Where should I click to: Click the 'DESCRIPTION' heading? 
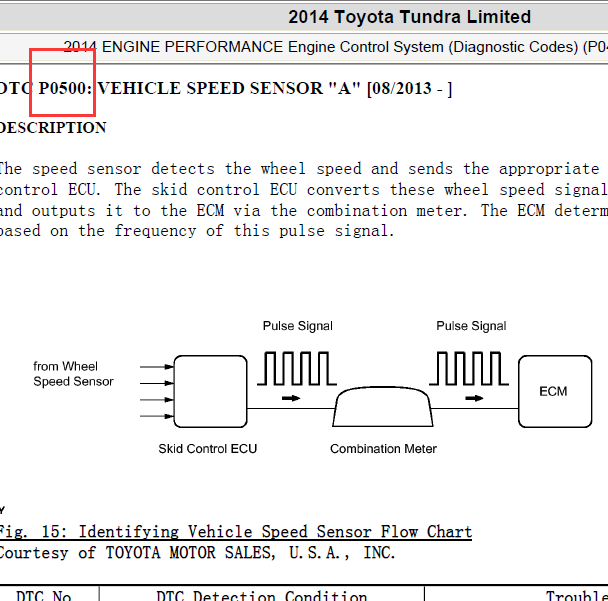pos(53,128)
